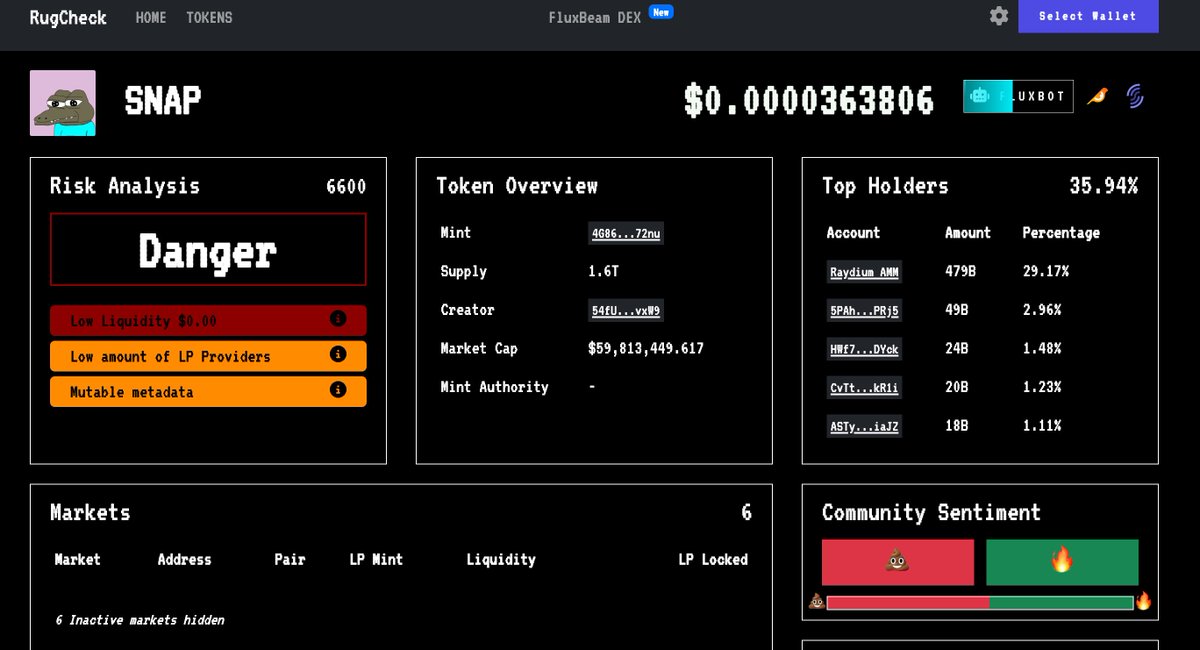The height and width of the screenshot is (650, 1200).
Task: Go to HOME in the navigation
Action: coord(151,17)
